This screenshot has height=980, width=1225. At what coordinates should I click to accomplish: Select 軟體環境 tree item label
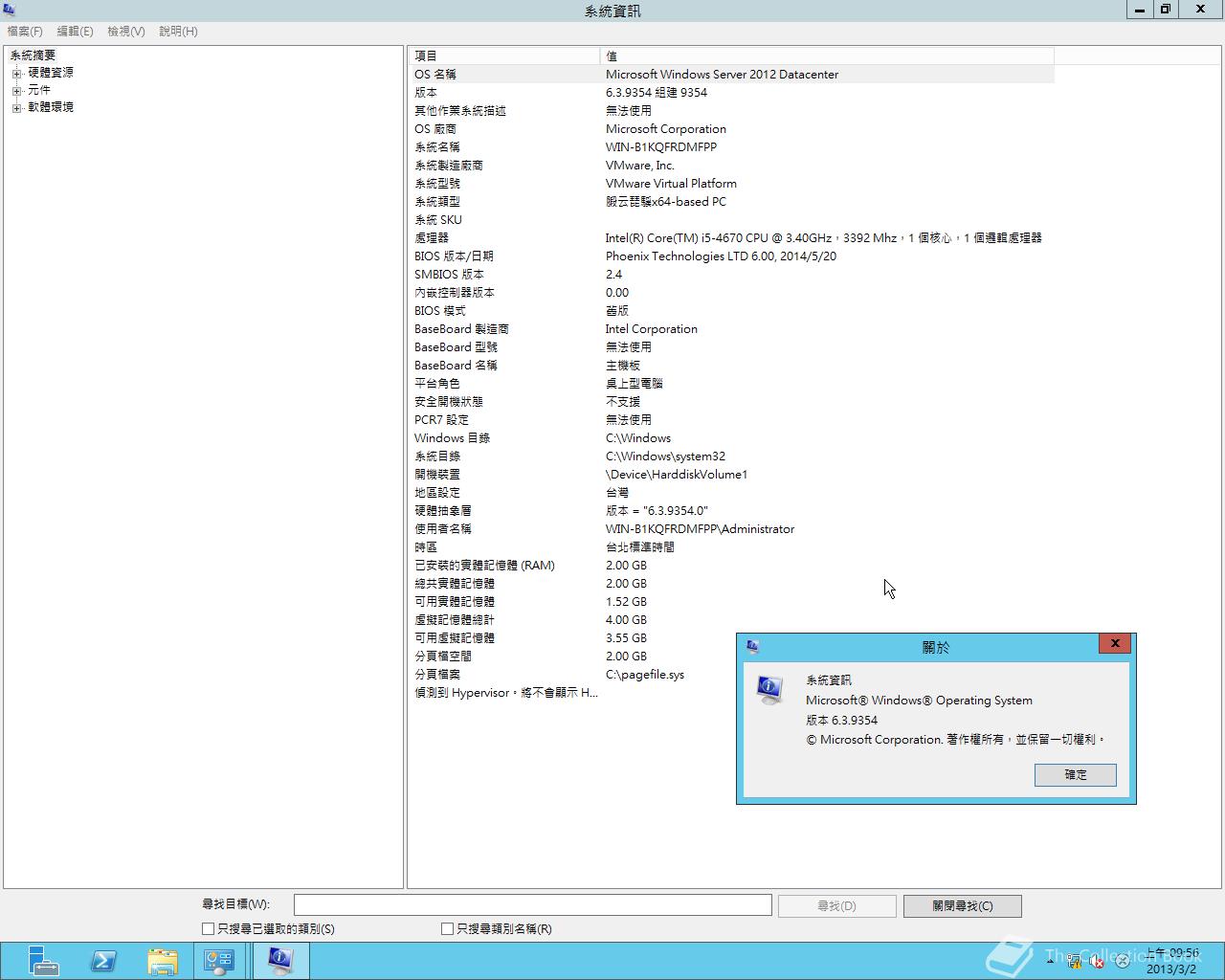click(x=51, y=107)
